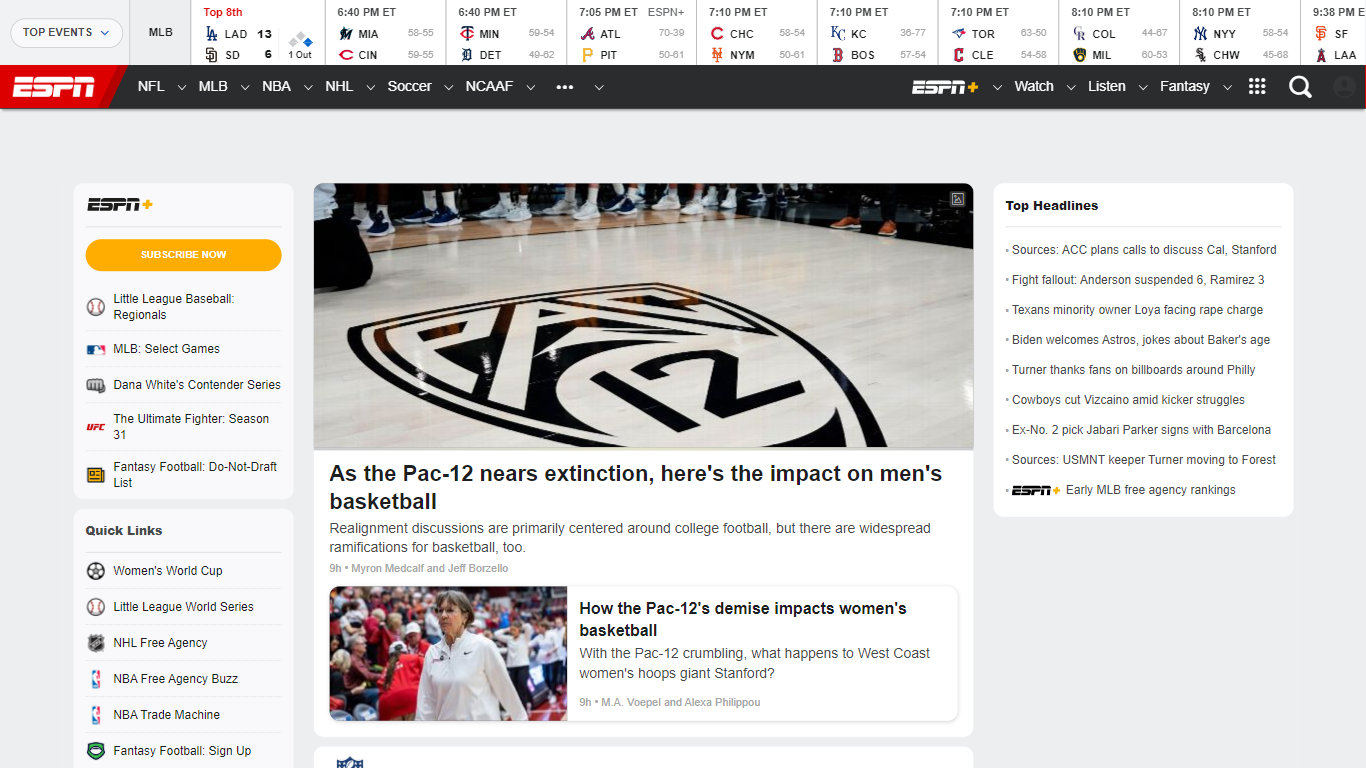Expand the more sports ellipsis menu
The width and height of the screenshot is (1366, 768).
(x=565, y=86)
